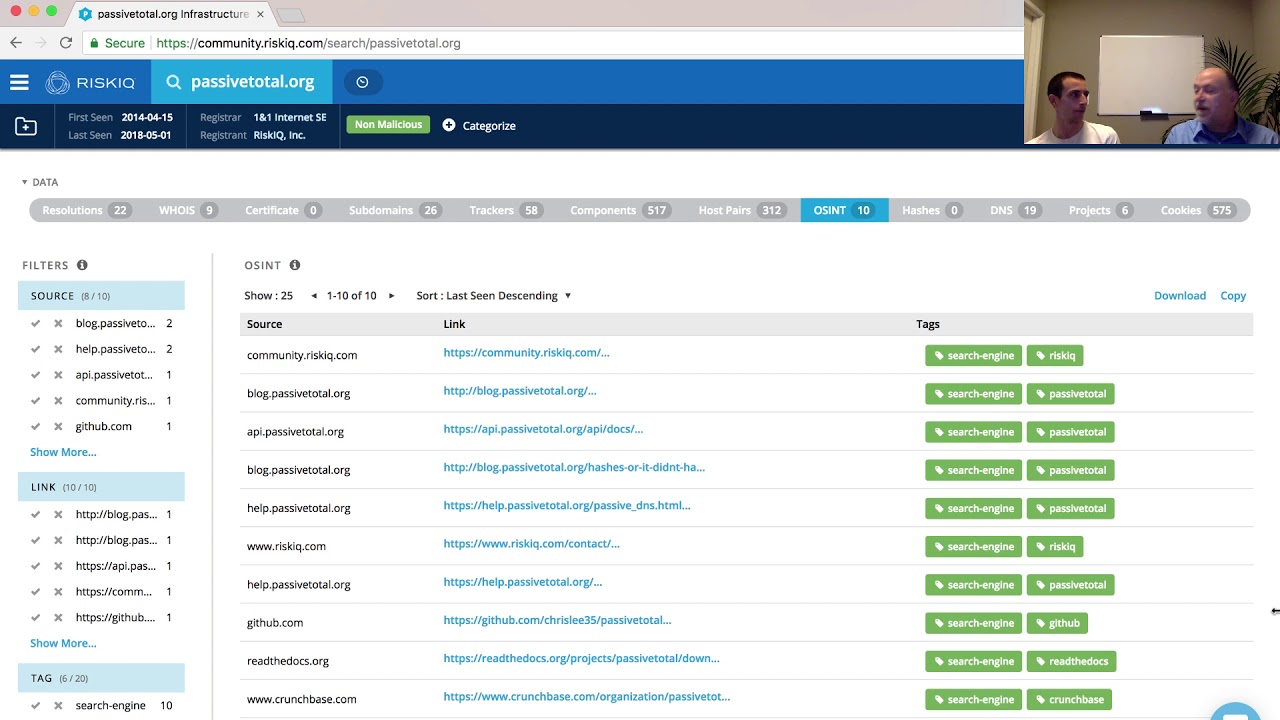Go to next page arrow
Image resolution: width=1280 pixels, height=720 pixels.
(391, 296)
